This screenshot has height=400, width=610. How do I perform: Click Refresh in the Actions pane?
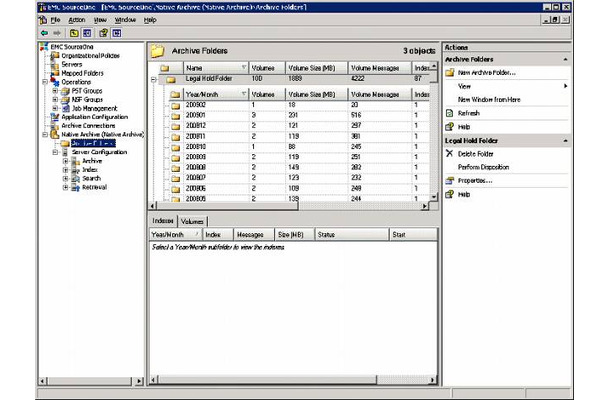468,113
